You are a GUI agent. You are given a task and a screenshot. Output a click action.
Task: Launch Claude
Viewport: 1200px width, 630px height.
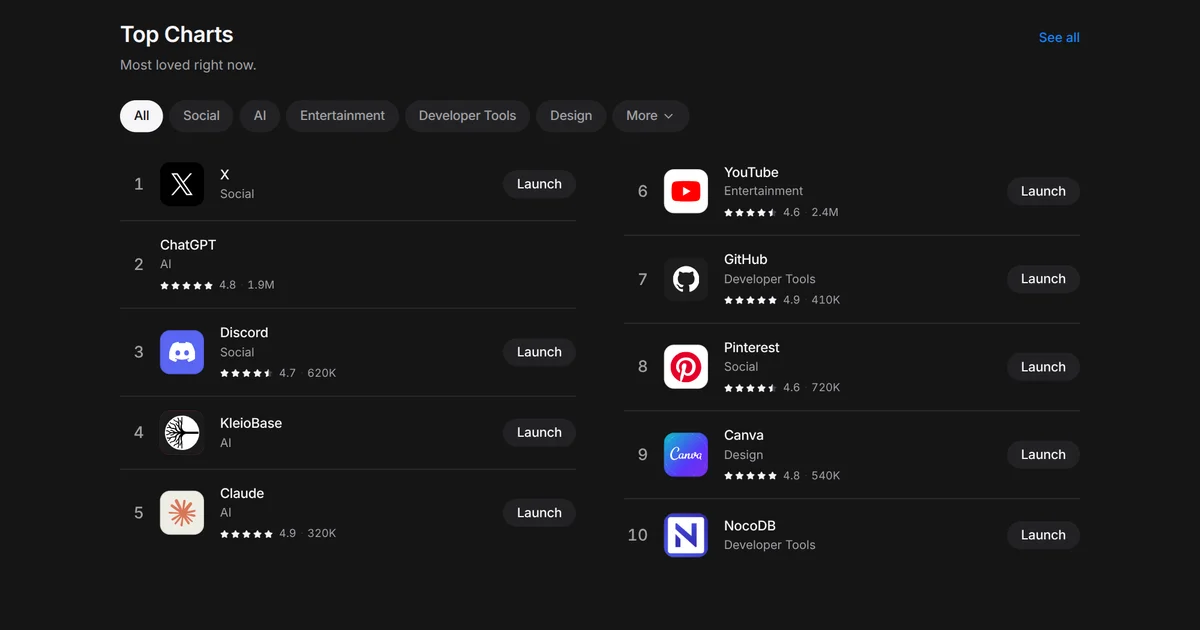(539, 513)
